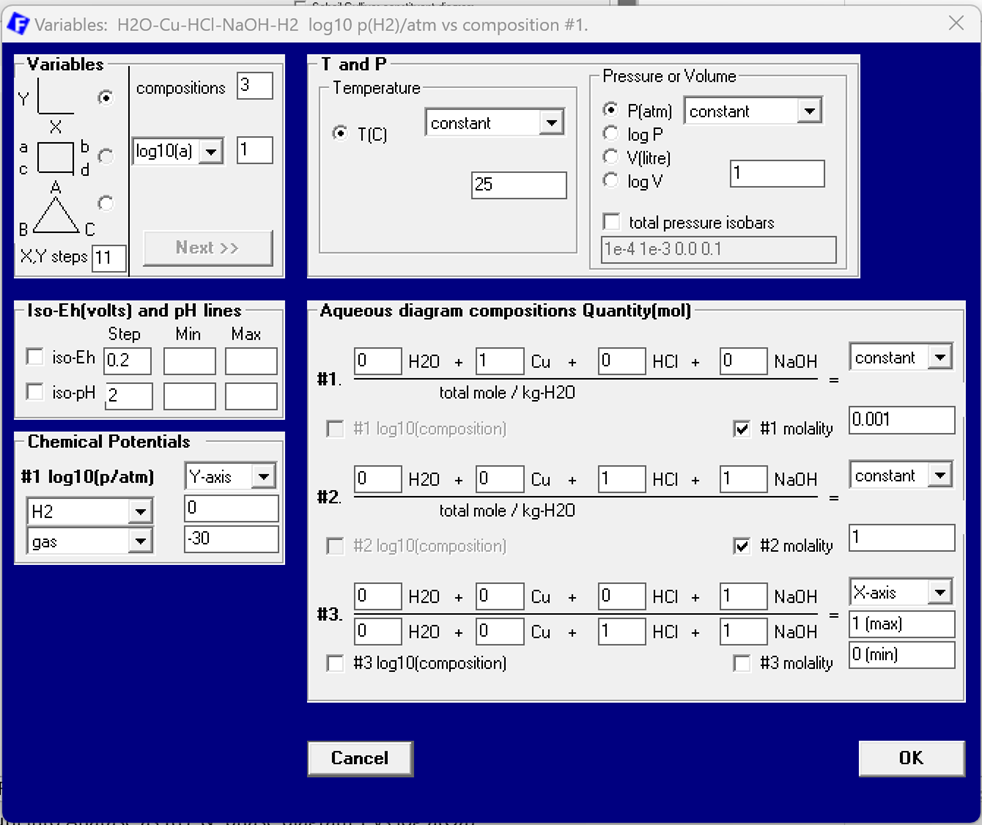Expand the Y-axis dropdown for chemical potential
The height and width of the screenshot is (825, 982).
(263, 477)
